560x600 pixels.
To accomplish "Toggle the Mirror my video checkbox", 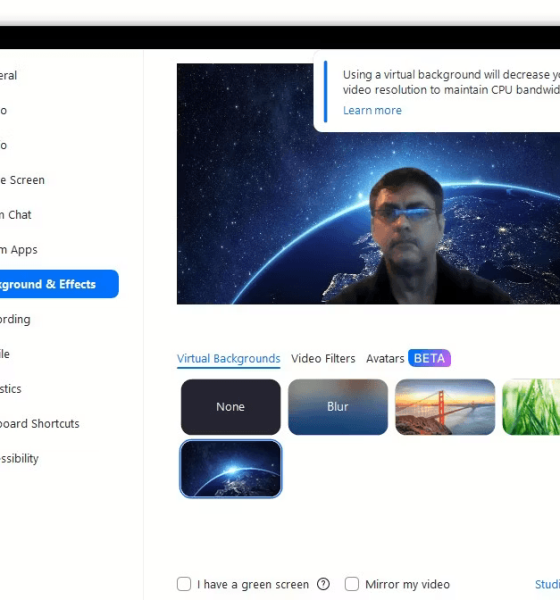I will point(352,584).
